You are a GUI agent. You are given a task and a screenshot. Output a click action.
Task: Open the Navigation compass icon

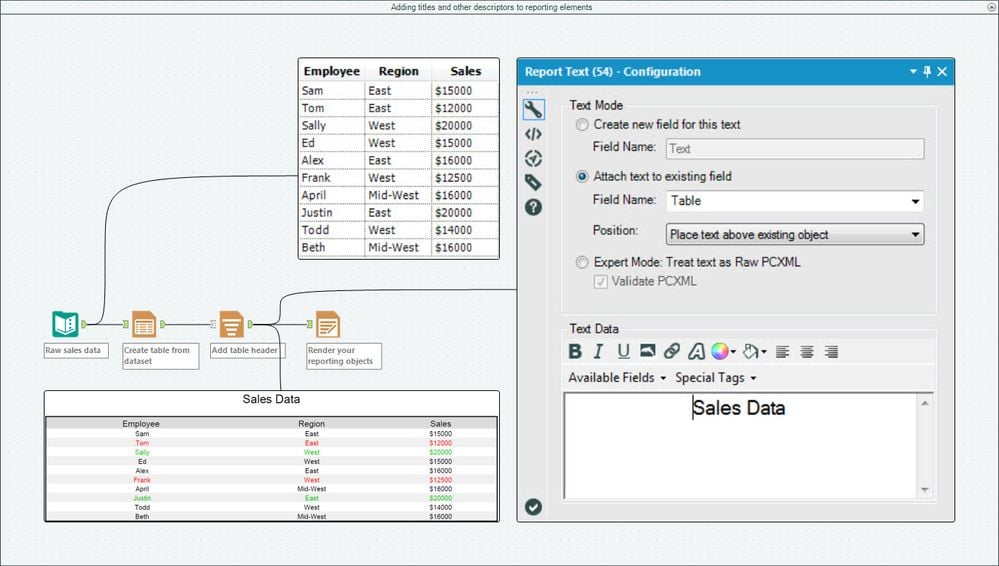pos(533,158)
